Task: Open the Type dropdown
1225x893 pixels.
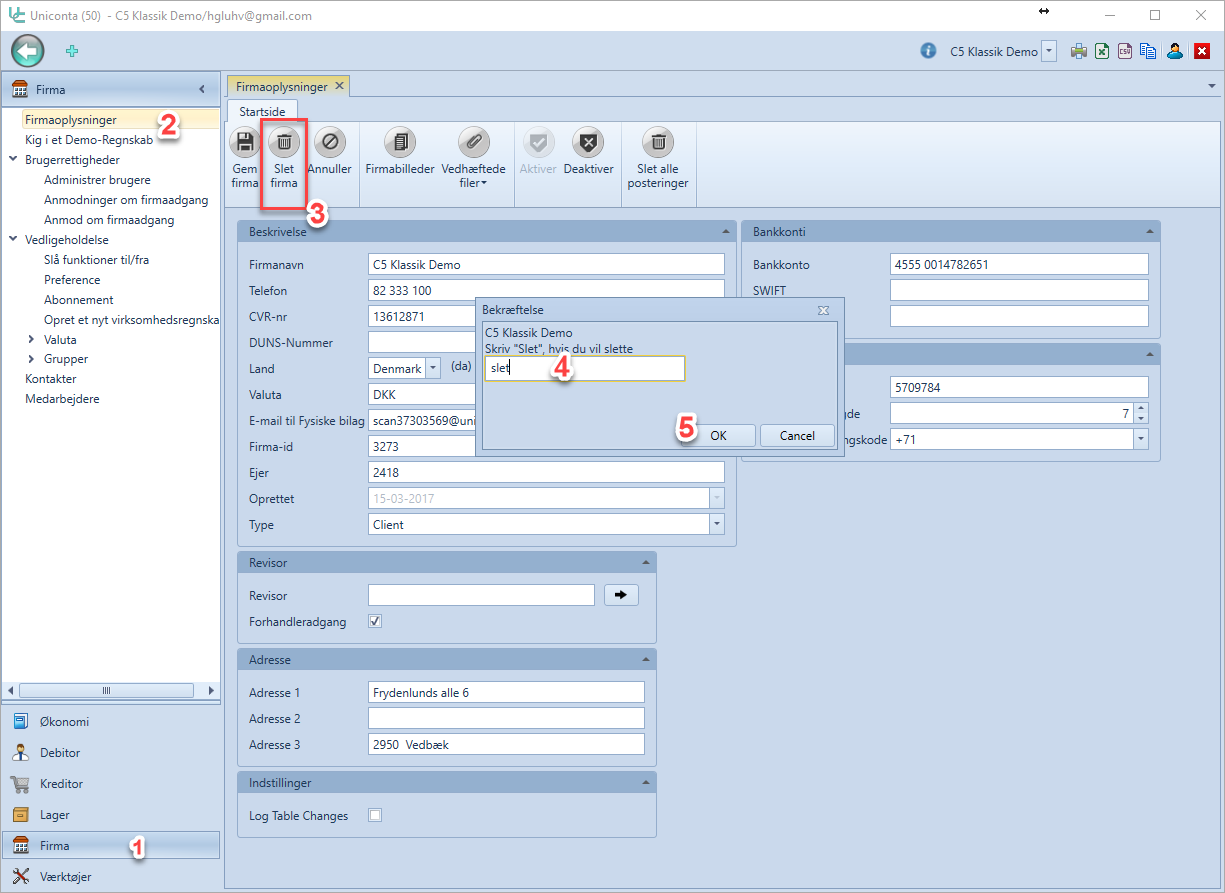Action: coord(716,525)
